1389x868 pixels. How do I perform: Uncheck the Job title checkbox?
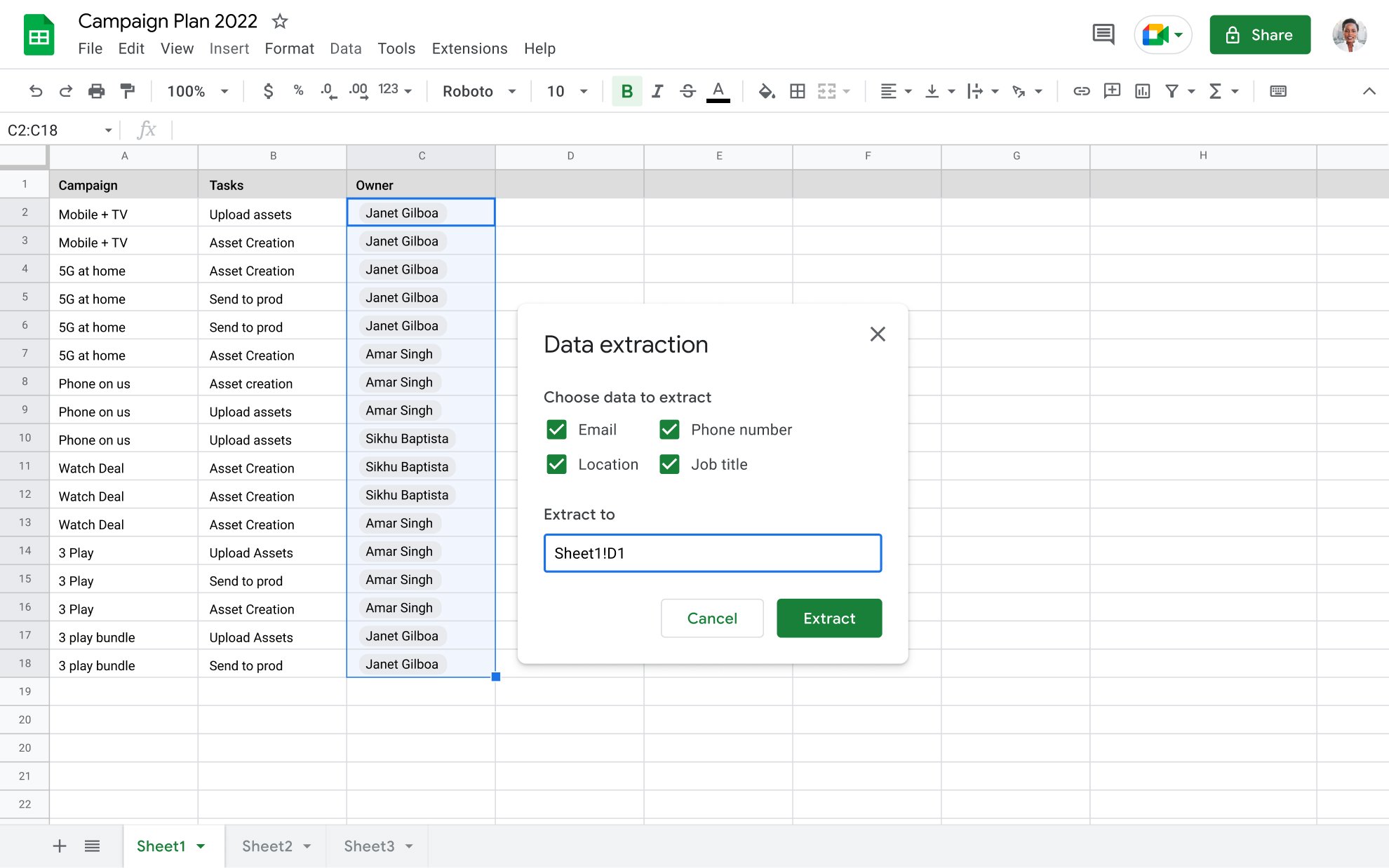click(669, 464)
